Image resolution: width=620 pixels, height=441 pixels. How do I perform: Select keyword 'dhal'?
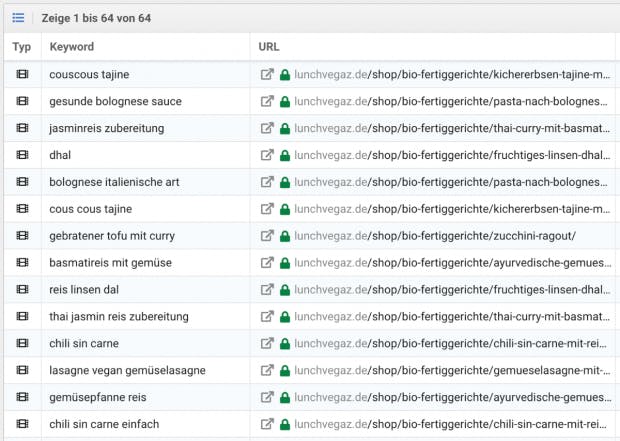point(60,155)
